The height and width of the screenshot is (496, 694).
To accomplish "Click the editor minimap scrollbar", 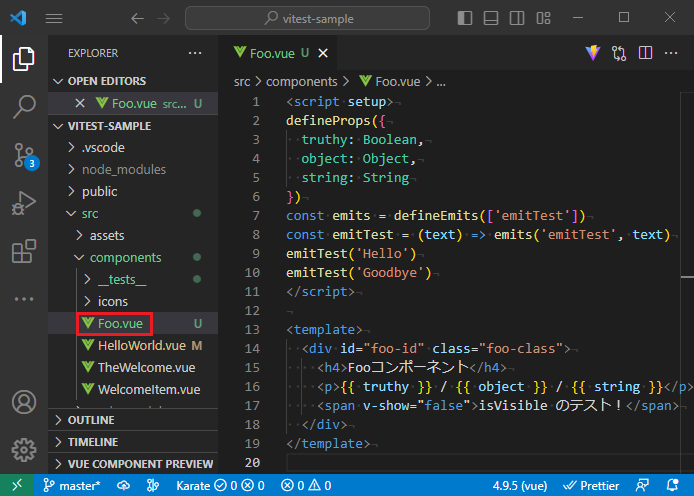I will point(687,283).
